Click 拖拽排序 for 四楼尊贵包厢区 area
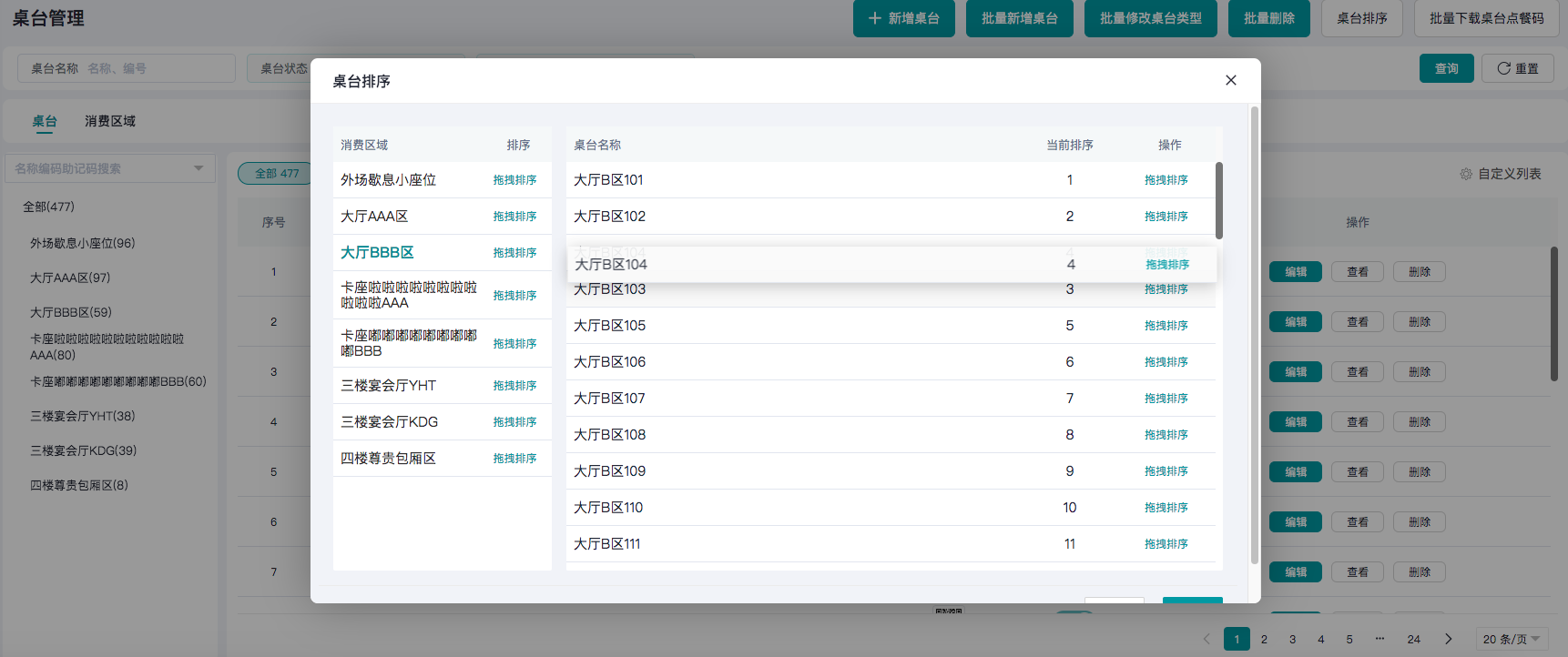Viewport: 1568px width, 657px height. coord(515,459)
